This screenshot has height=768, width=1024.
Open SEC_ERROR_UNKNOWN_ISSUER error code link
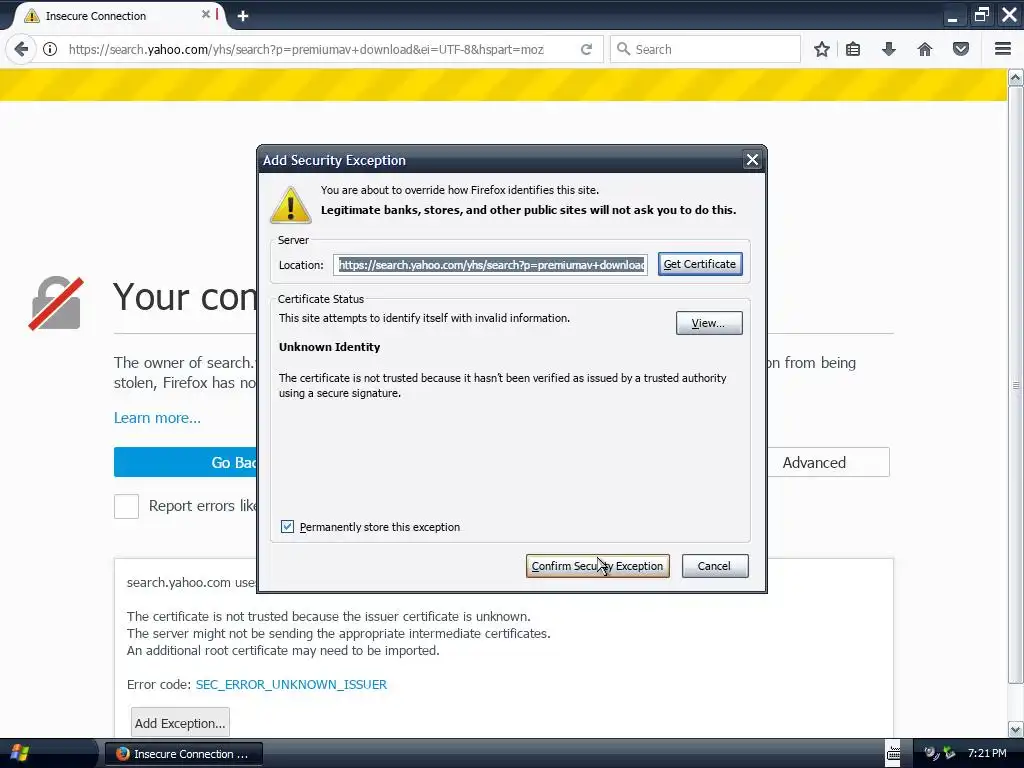tap(291, 684)
